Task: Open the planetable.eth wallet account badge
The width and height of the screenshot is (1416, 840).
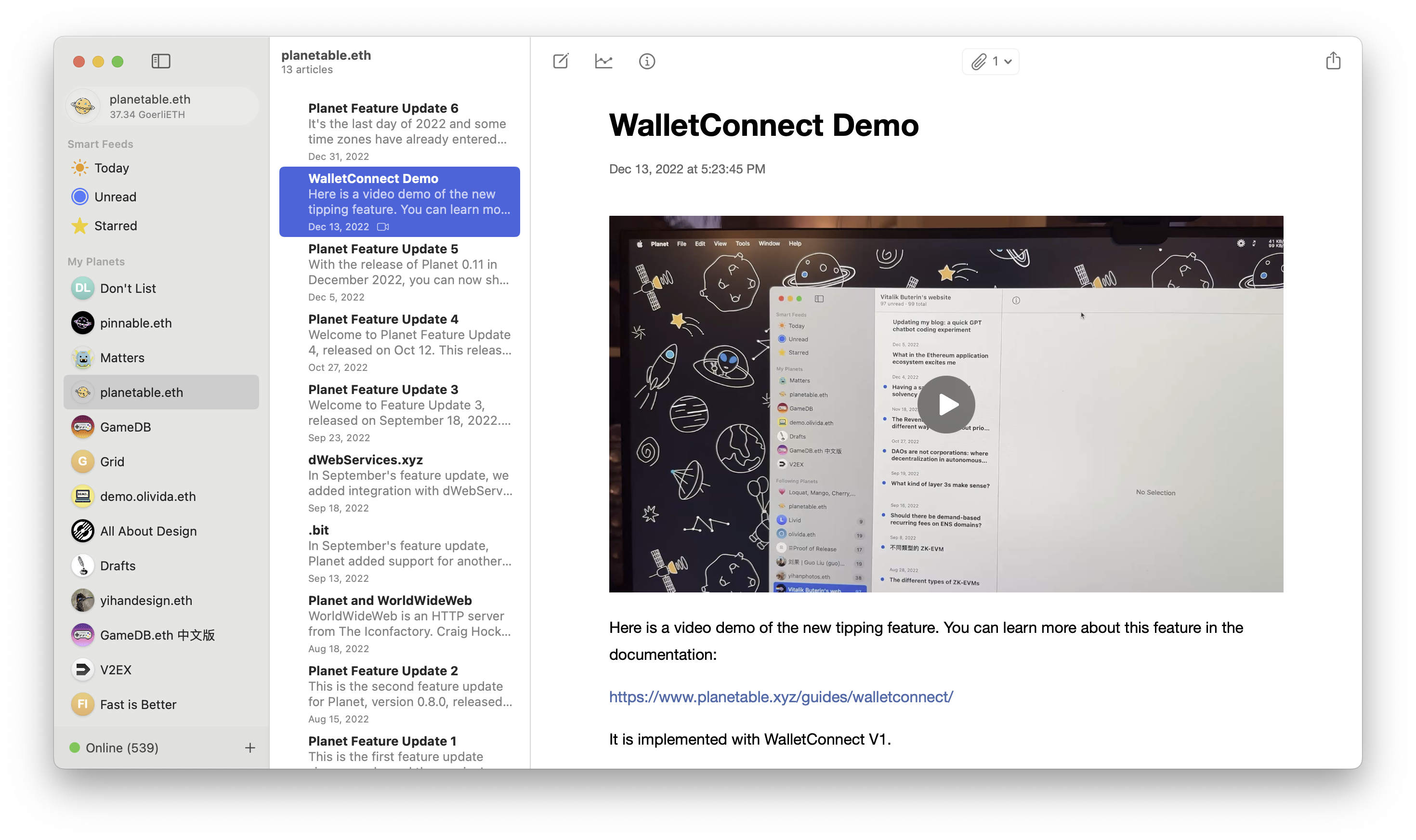Action: [162, 106]
